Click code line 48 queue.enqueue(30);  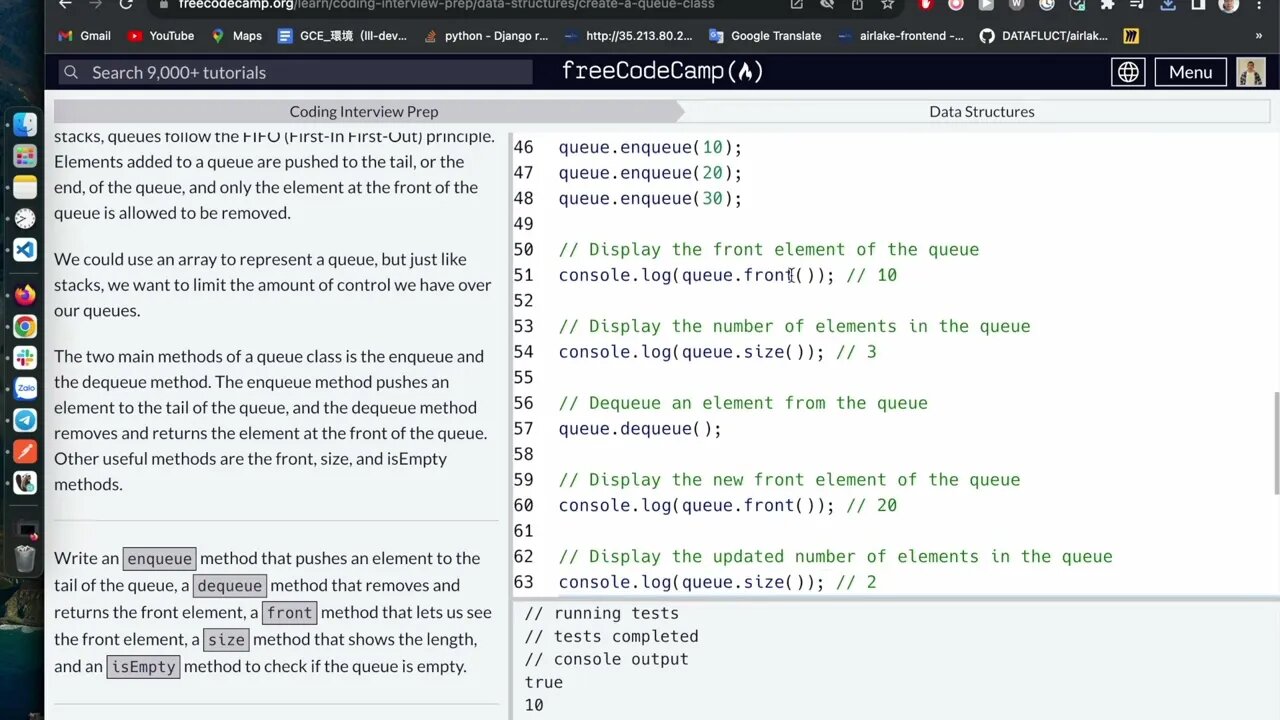pos(650,198)
